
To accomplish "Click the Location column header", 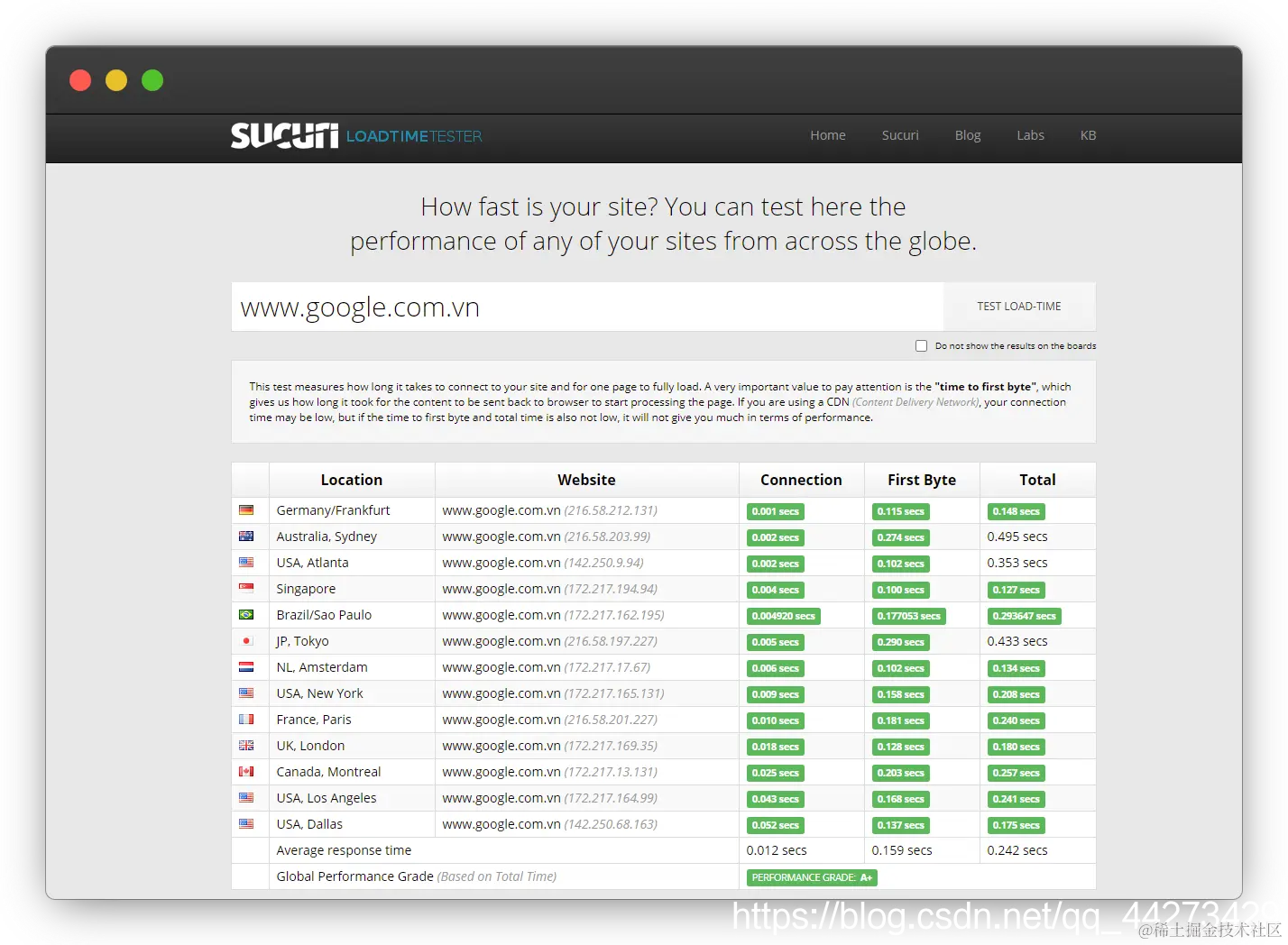I will (x=352, y=480).
